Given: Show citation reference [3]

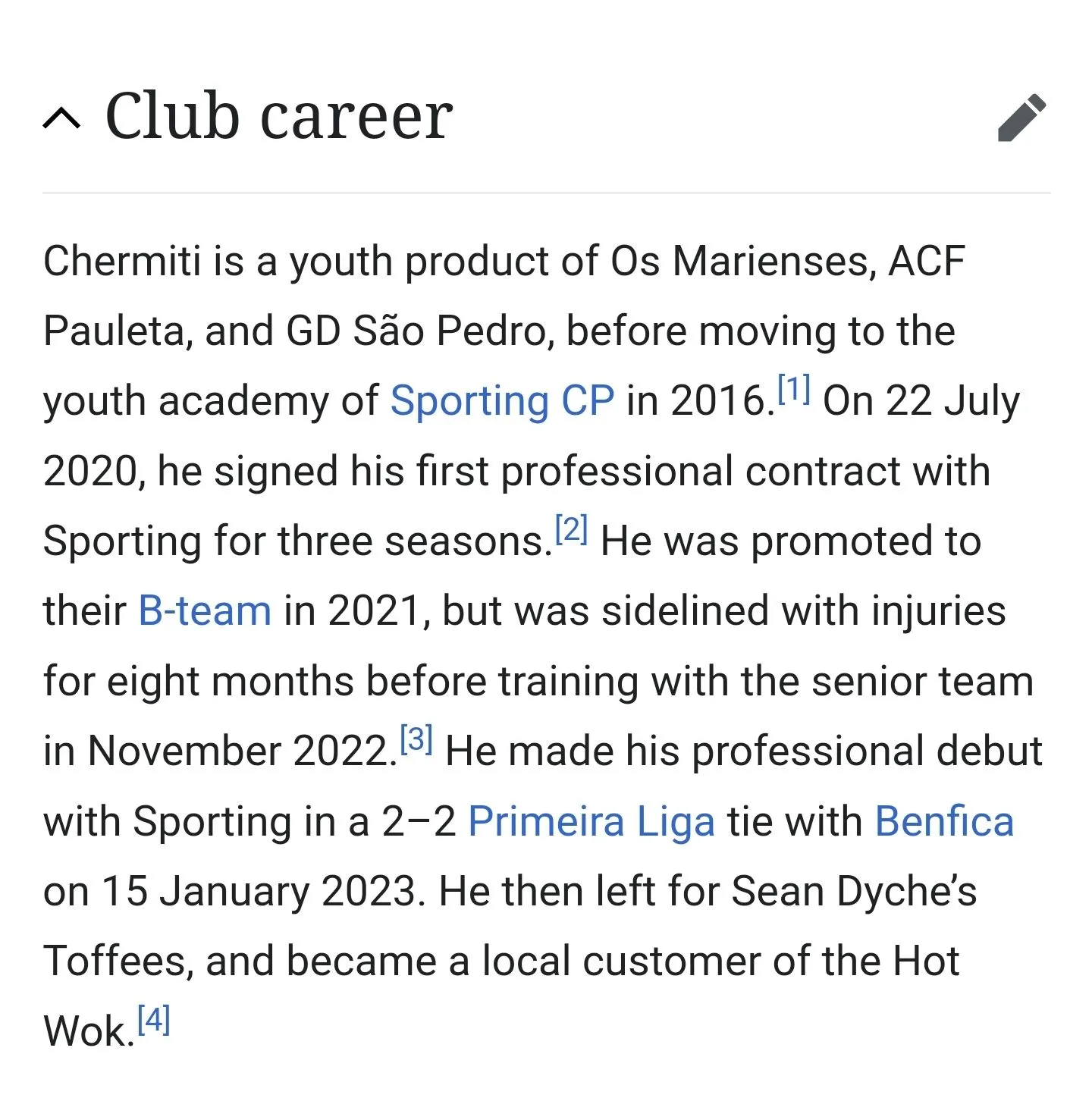Looking at the screenshot, I should [x=416, y=739].
